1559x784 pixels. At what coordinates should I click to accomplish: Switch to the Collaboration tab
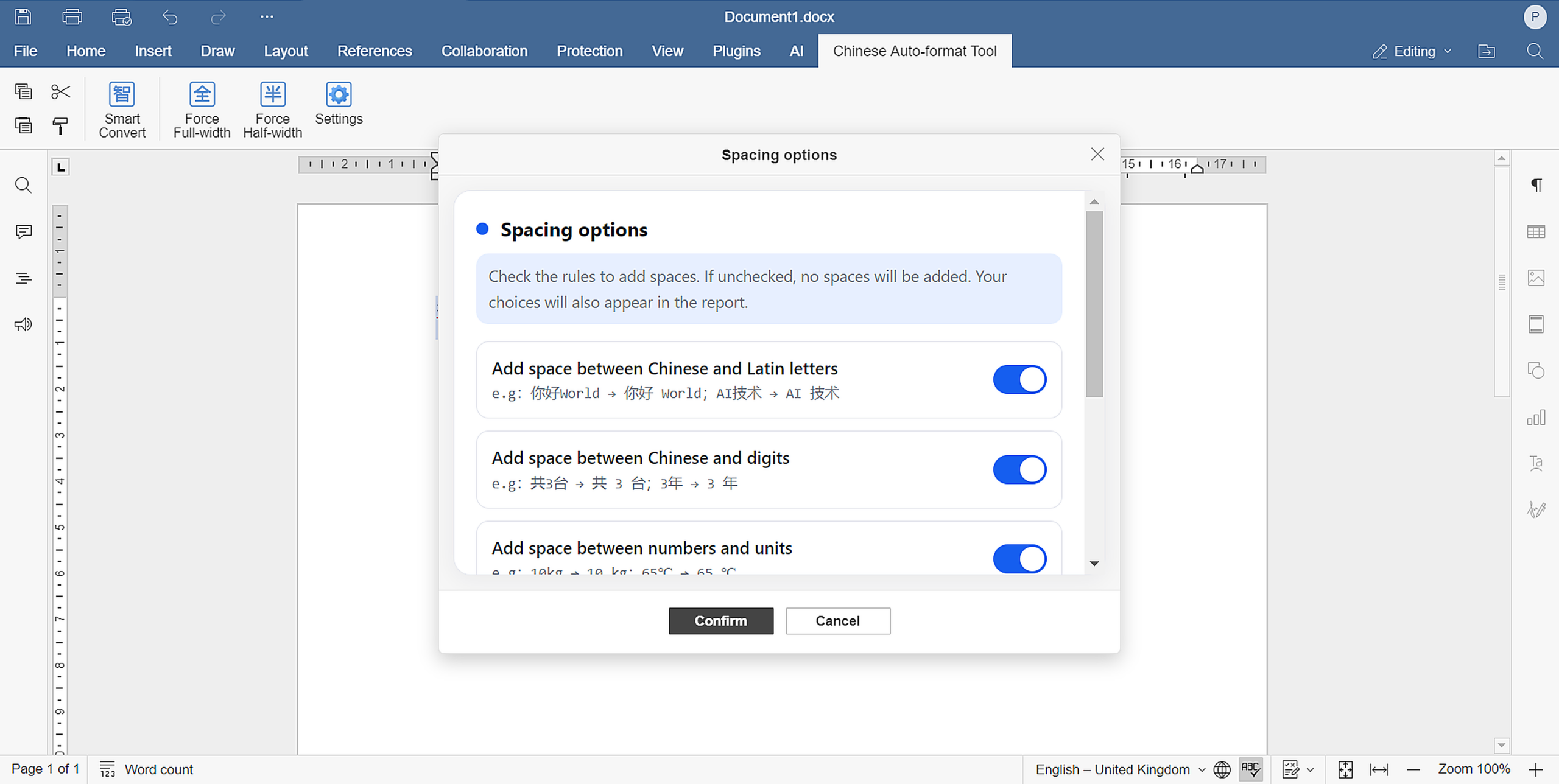(484, 51)
